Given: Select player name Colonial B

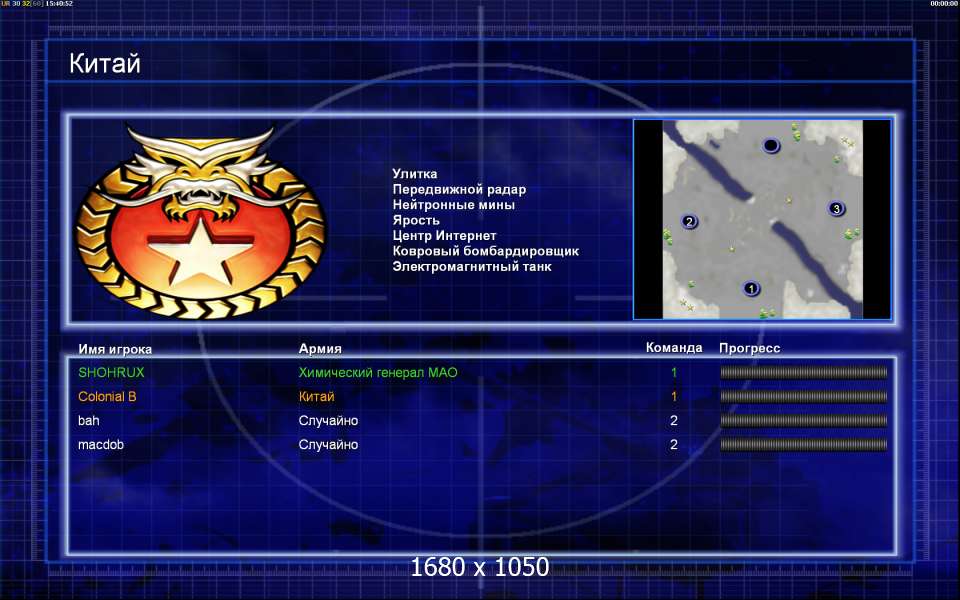Looking at the screenshot, I should (107, 397).
